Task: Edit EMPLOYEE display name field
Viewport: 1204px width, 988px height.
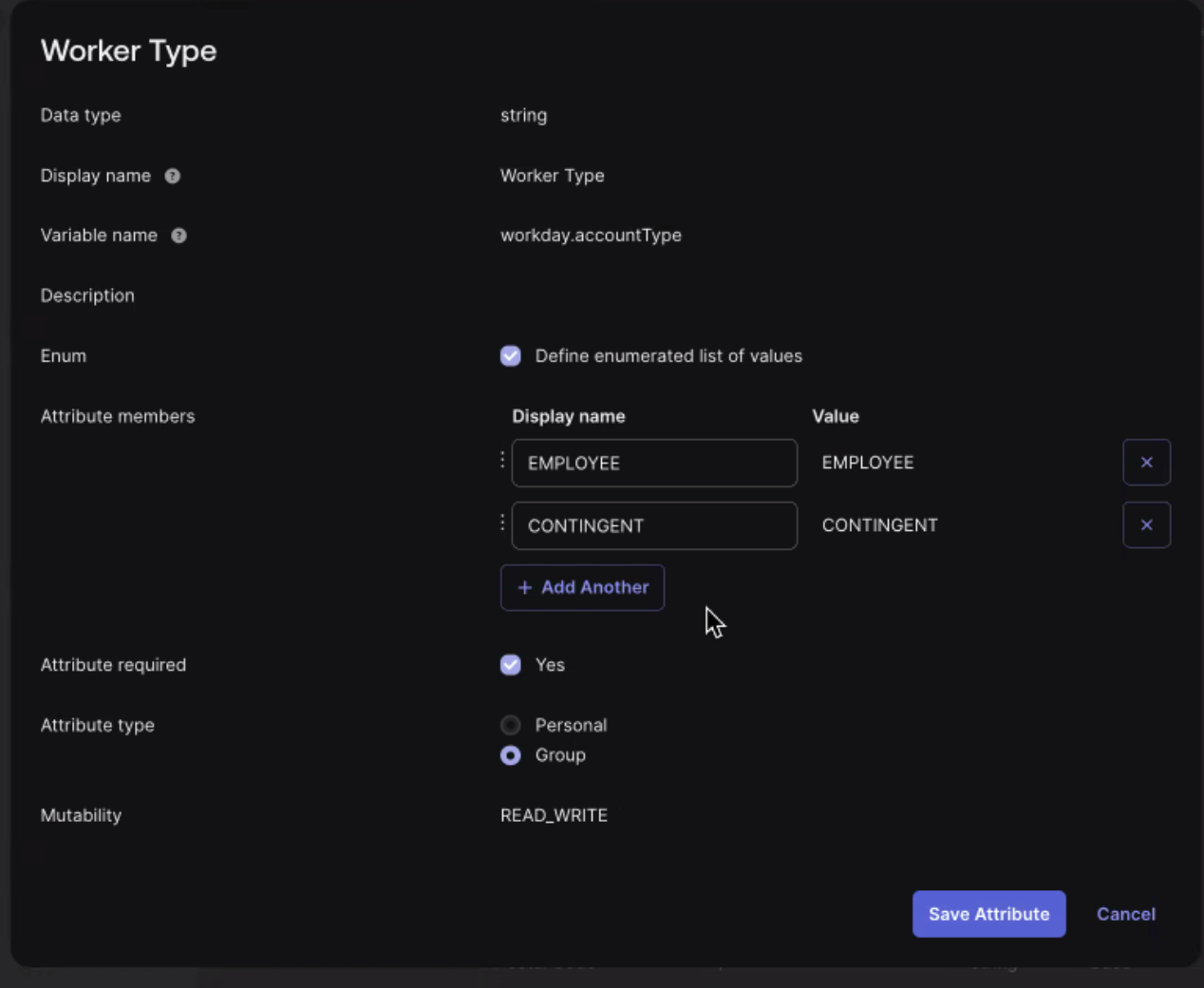Action: tap(654, 463)
